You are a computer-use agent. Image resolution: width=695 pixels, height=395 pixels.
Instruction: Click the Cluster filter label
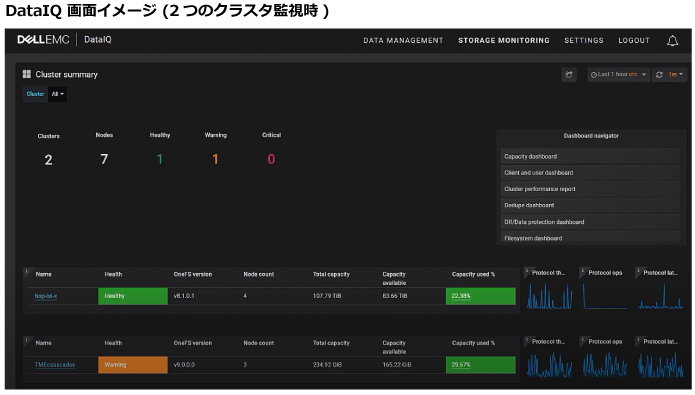pyautogui.click(x=35, y=94)
